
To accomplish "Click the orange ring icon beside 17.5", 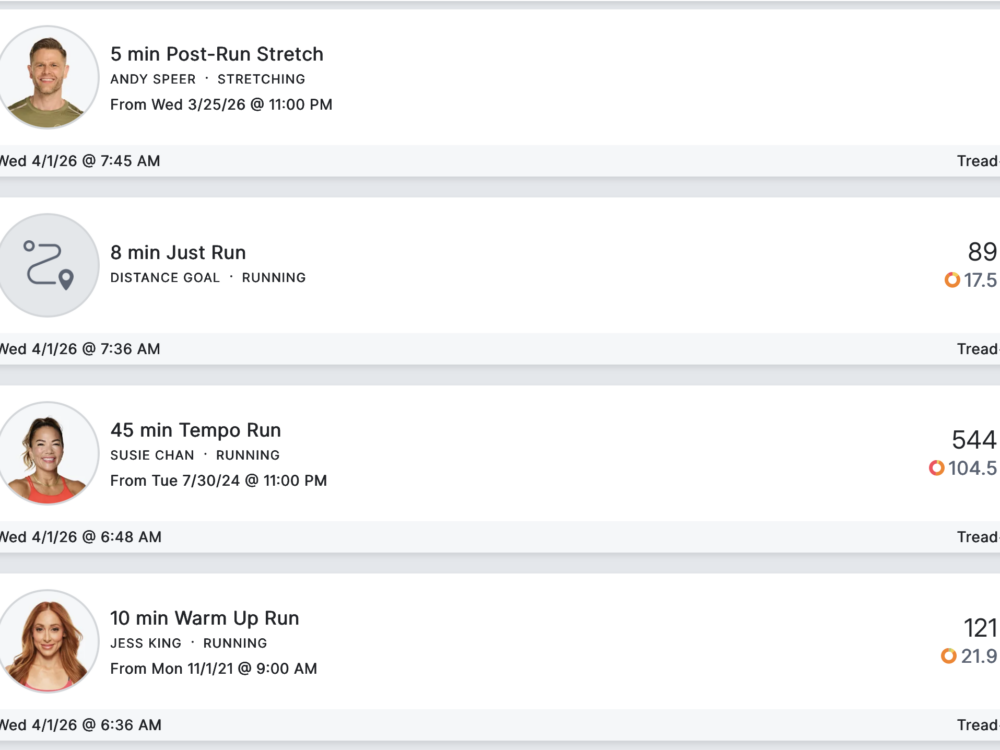I will pyautogui.click(x=952, y=280).
